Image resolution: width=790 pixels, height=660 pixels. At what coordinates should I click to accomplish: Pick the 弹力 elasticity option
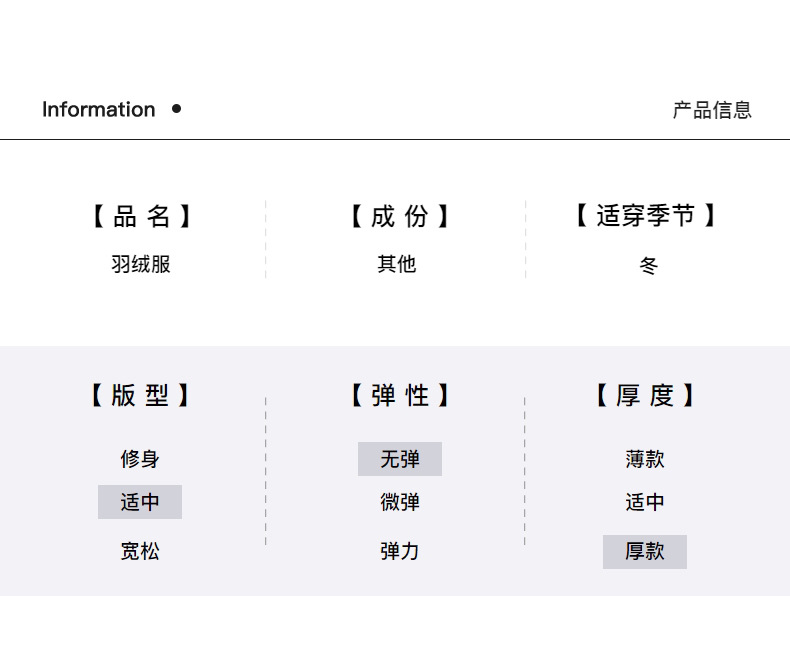tap(400, 551)
